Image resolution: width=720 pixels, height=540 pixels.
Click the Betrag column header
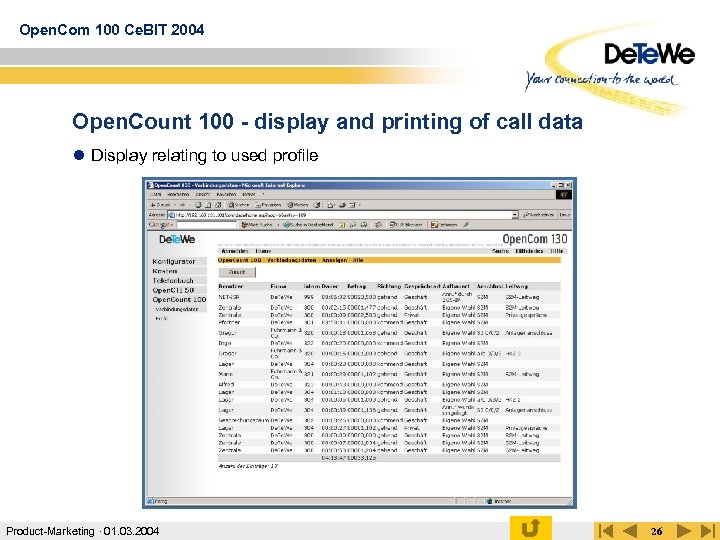(x=356, y=286)
